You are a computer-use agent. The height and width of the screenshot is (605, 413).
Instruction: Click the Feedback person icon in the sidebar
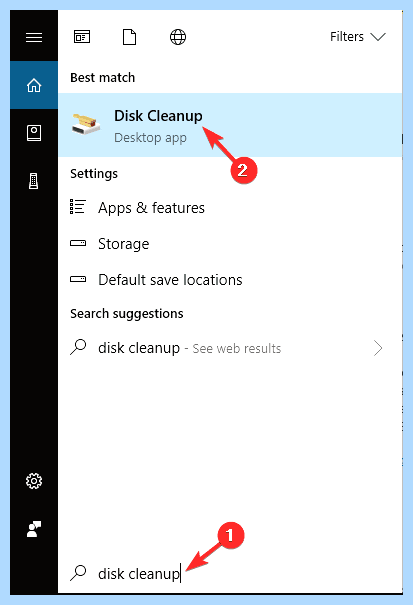tap(34, 529)
